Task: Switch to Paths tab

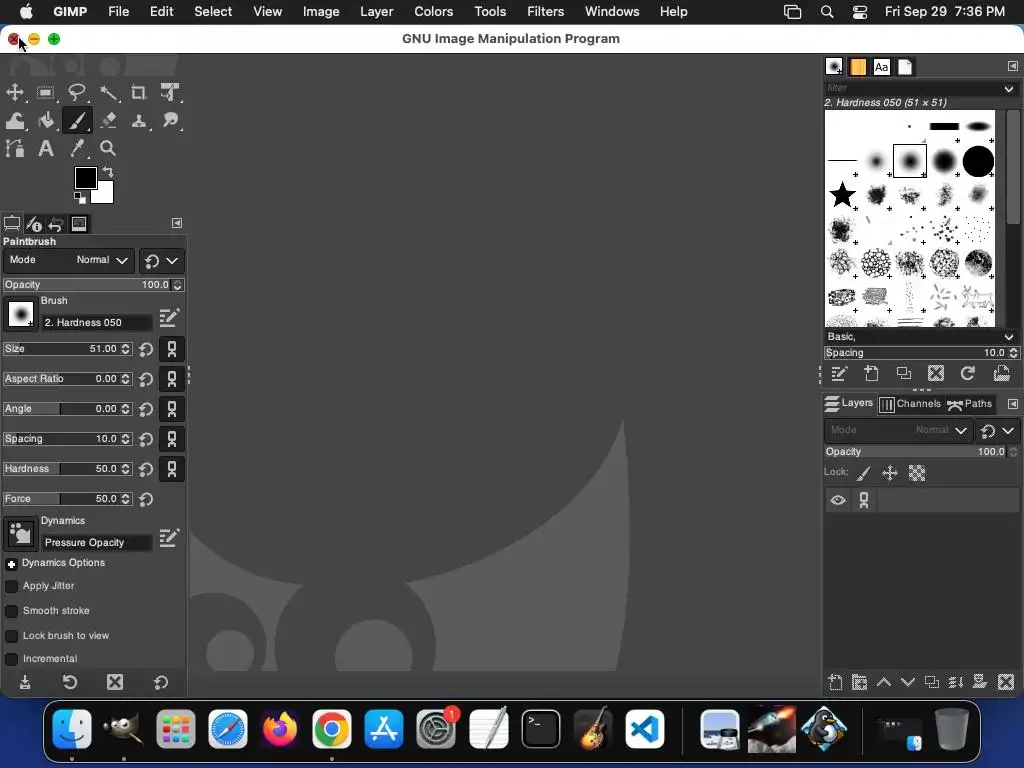Action: point(970,404)
